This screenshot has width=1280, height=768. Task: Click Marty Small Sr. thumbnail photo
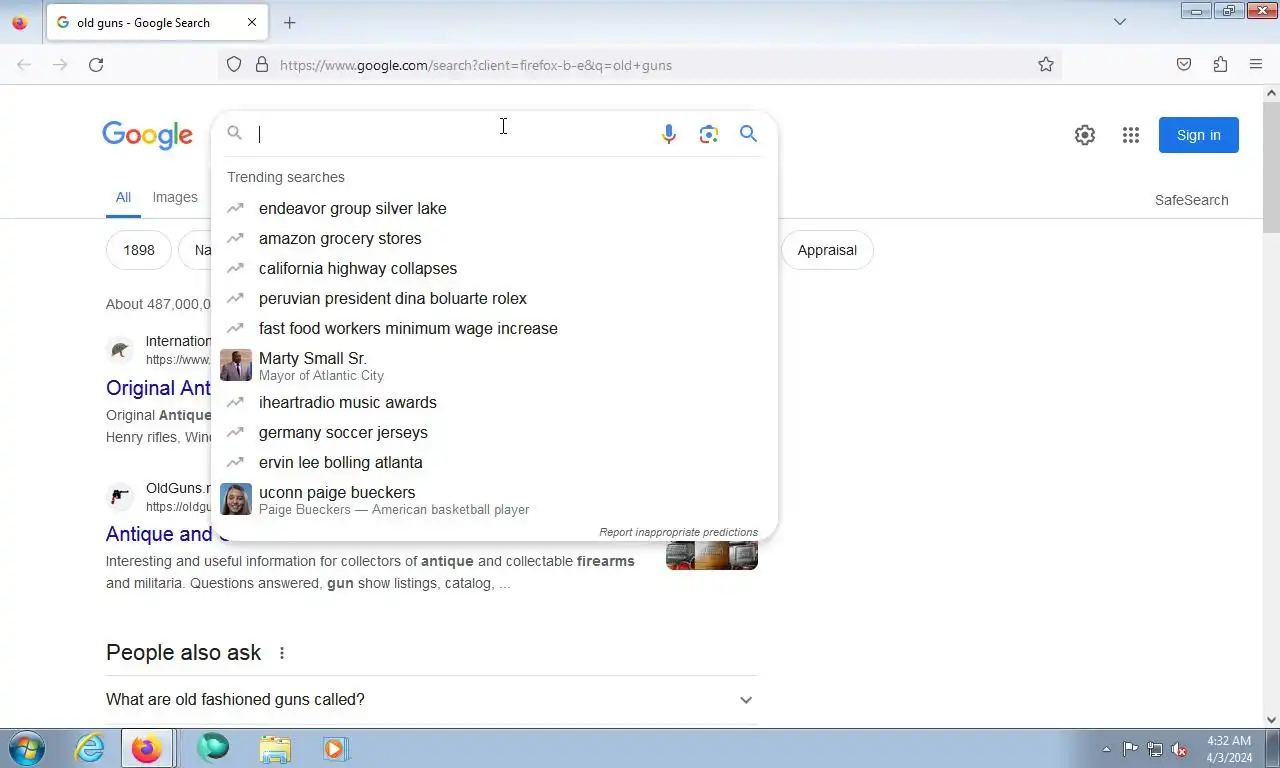coord(236,365)
